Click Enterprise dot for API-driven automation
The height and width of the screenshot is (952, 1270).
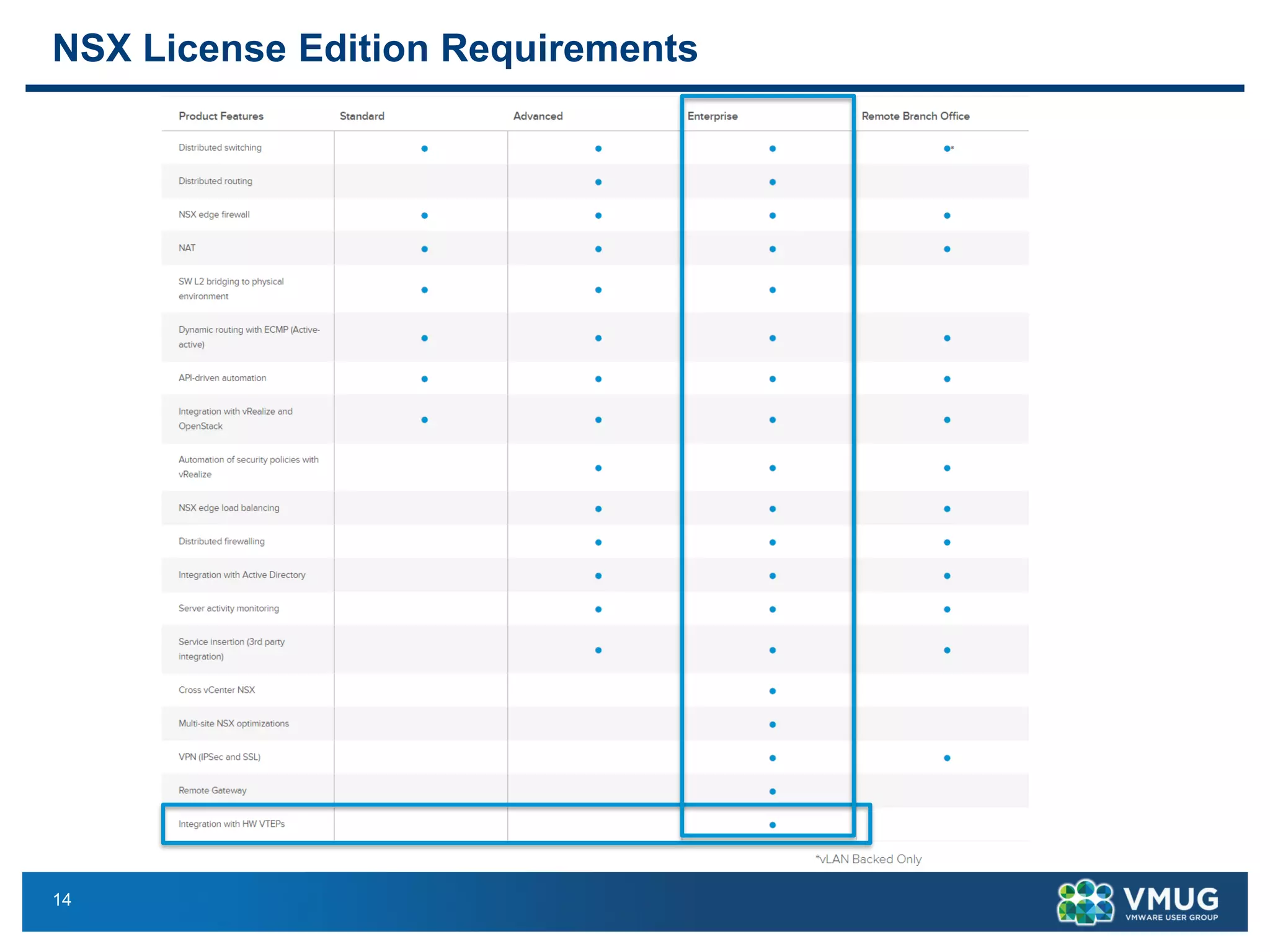click(773, 379)
